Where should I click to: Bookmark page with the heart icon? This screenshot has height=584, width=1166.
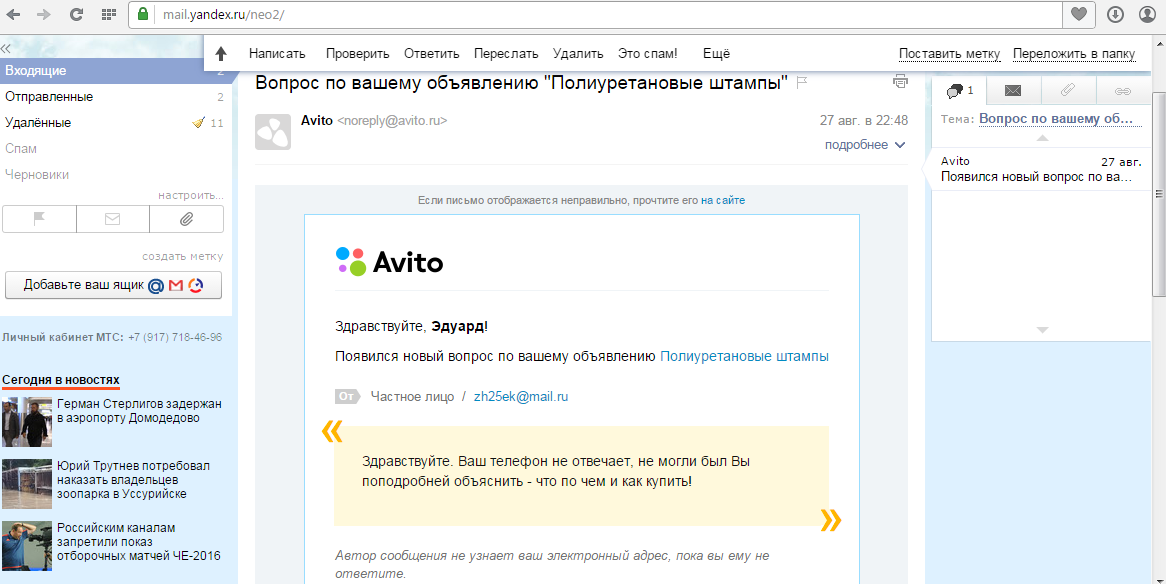[1078, 14]
